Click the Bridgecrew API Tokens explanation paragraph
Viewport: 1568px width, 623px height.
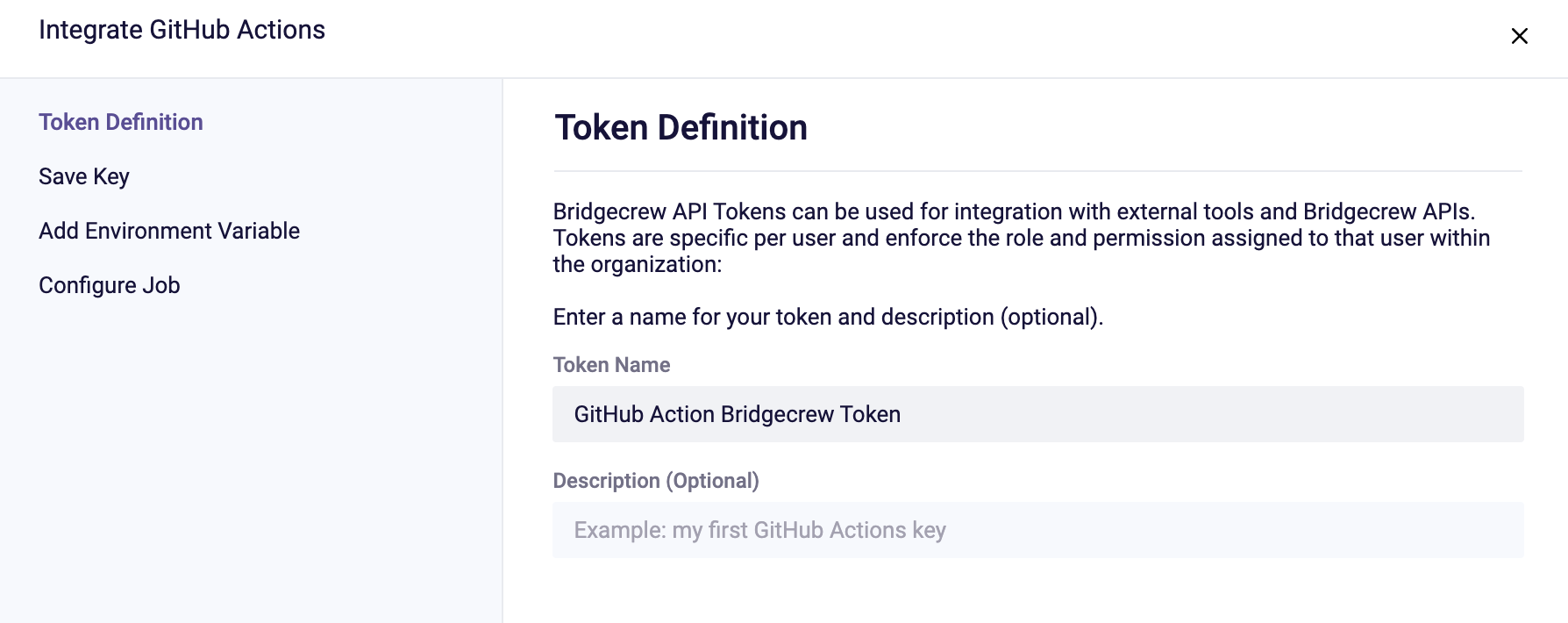(1022, 238)
